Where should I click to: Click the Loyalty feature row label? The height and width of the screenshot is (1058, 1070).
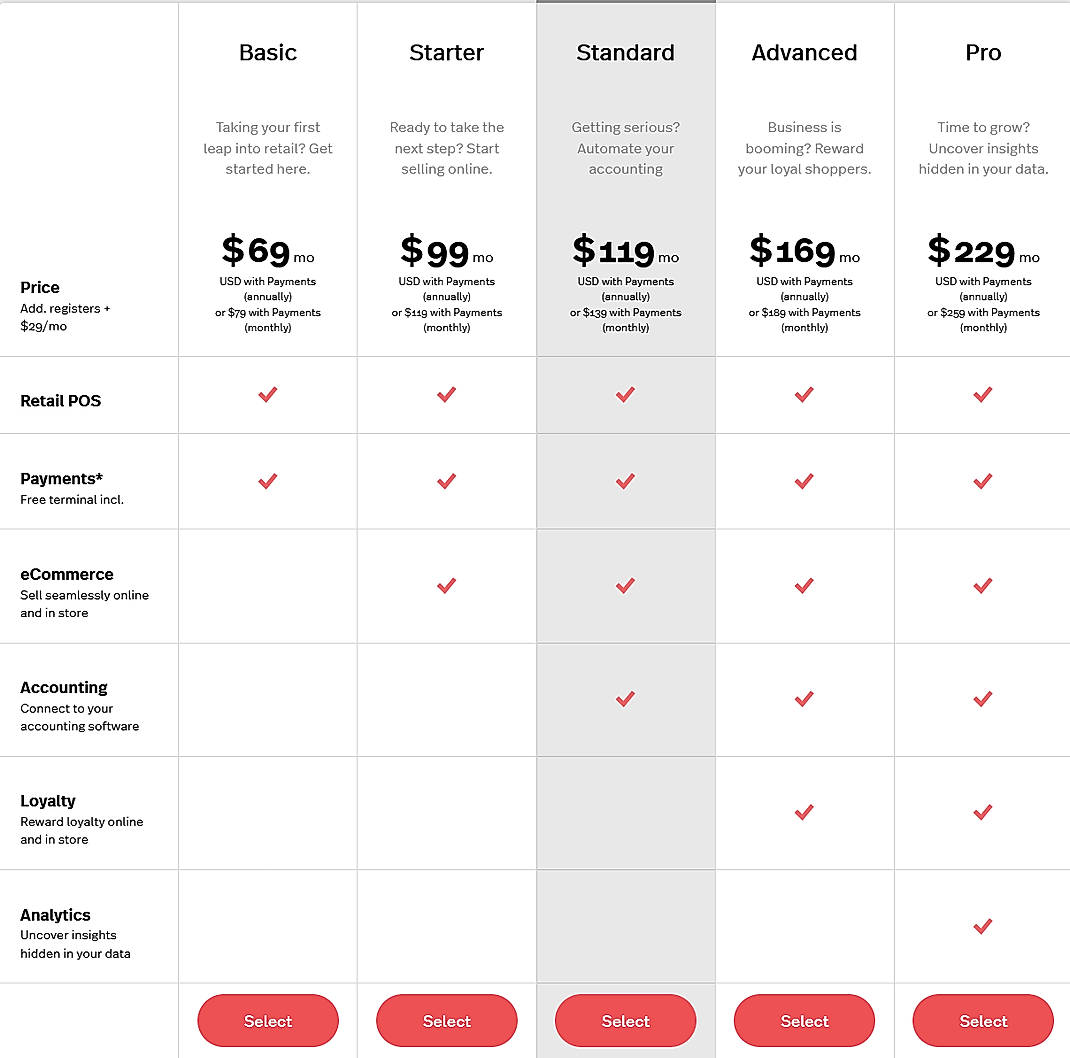(x=47, y=800)
